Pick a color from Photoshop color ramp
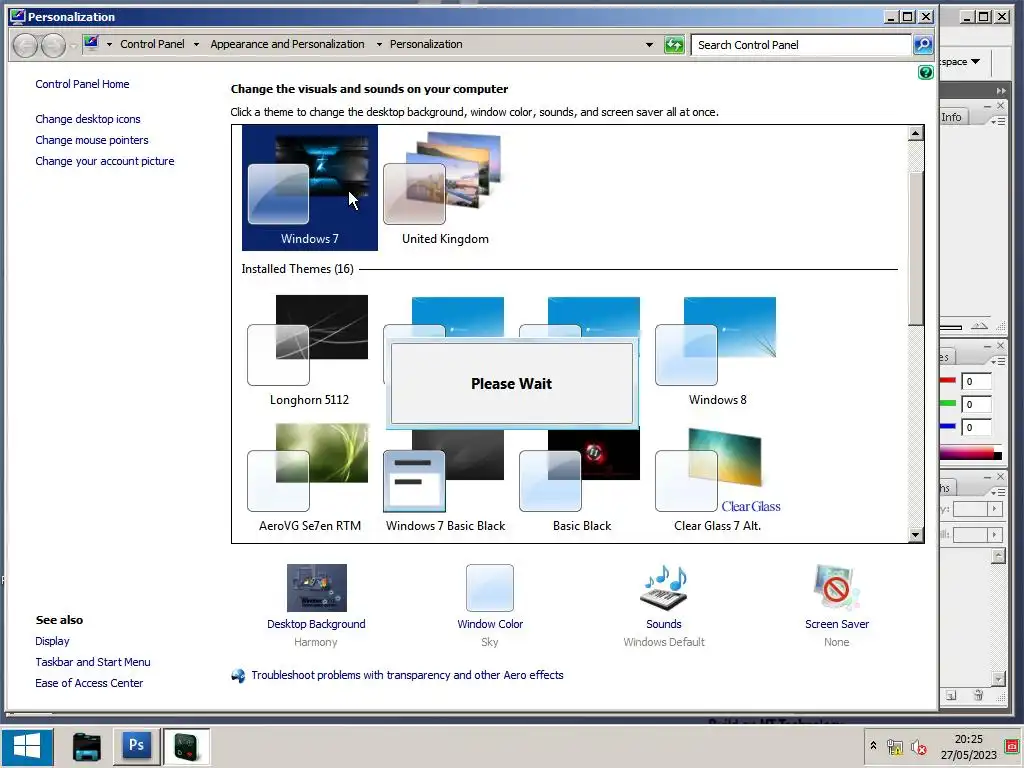Viewport: 1024px width, 768px height. click(x=970, y=454)
